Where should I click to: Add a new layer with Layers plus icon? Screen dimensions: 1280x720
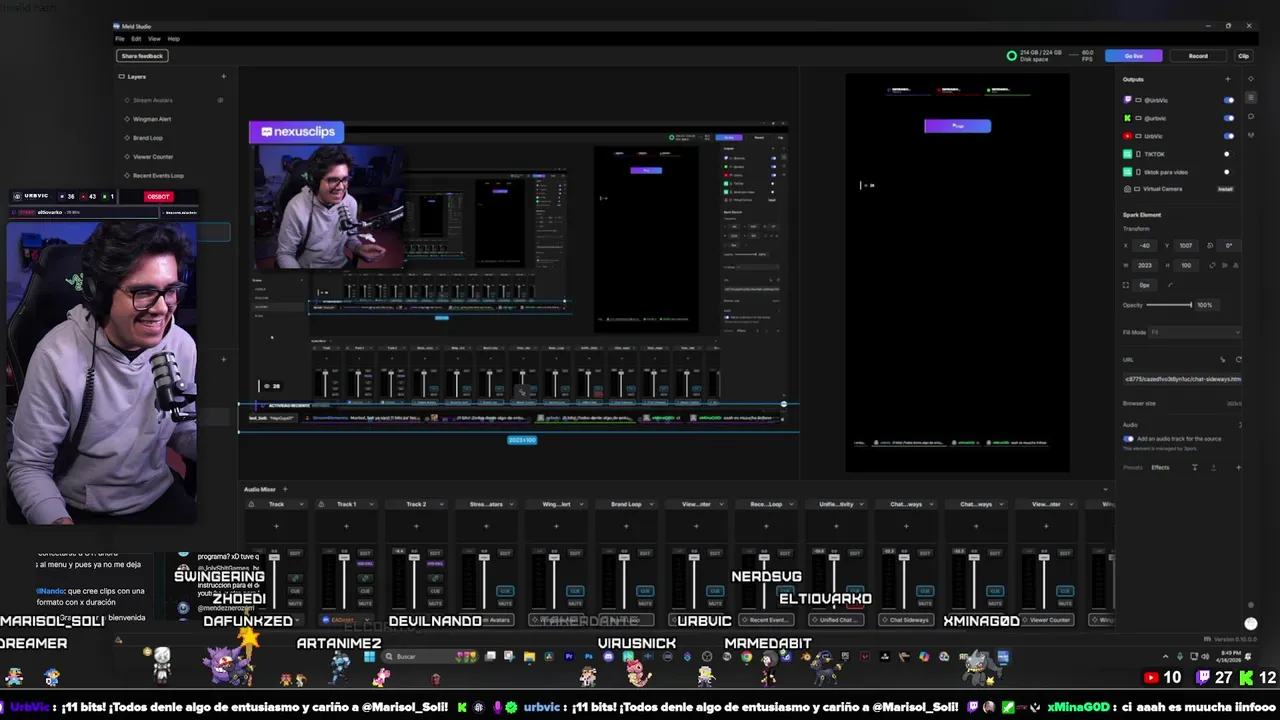223,76
